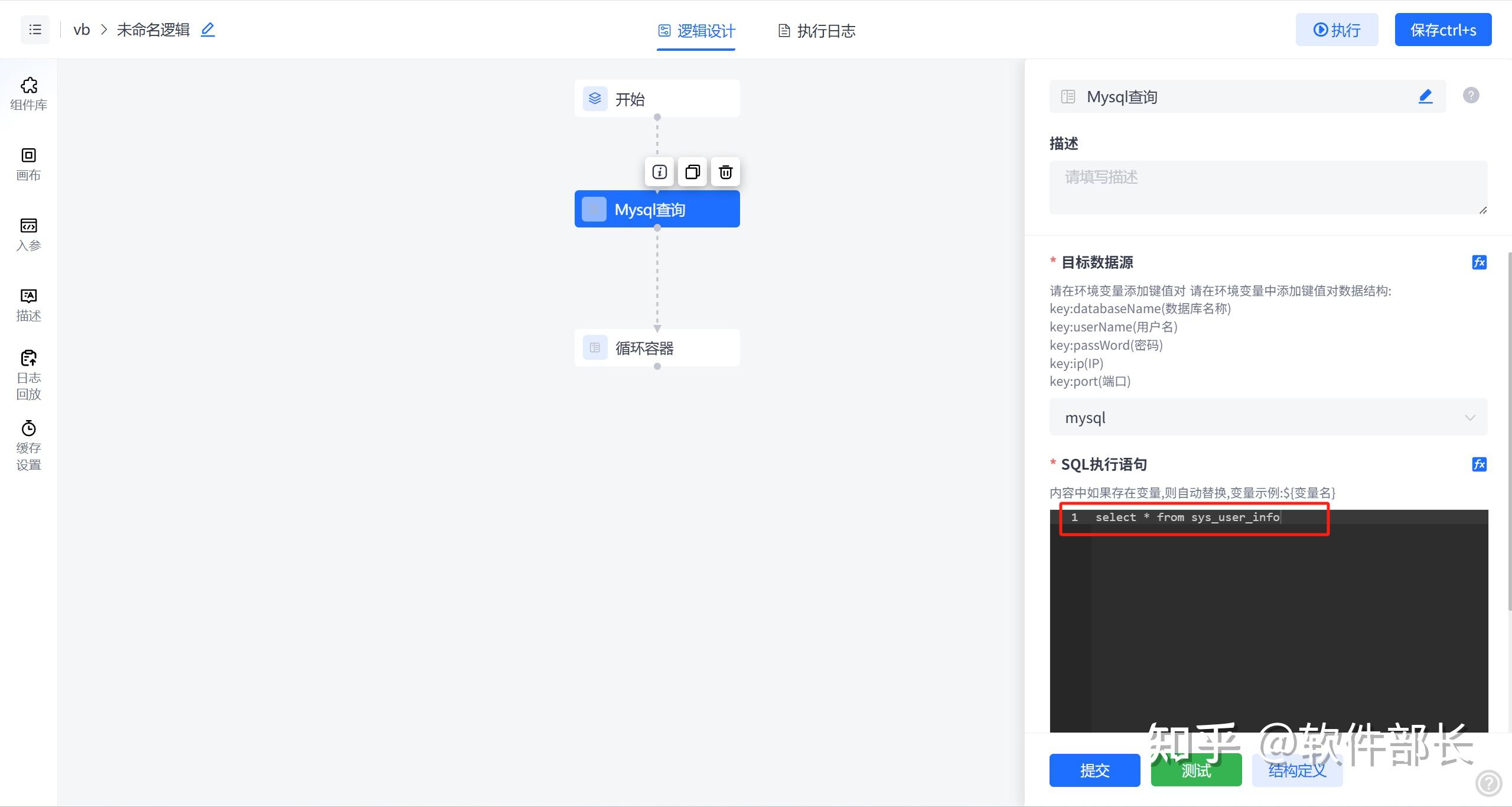Click the fx icon beside SQL执行语句
Screen dimensions: 1512x807
point(1479,464)
